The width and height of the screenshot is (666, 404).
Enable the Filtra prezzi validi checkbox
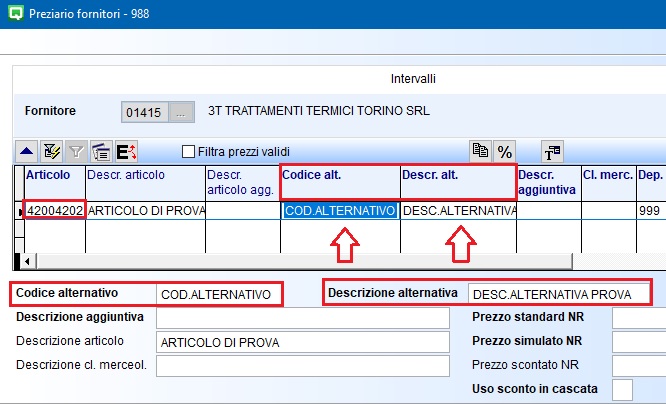(188, 152)
